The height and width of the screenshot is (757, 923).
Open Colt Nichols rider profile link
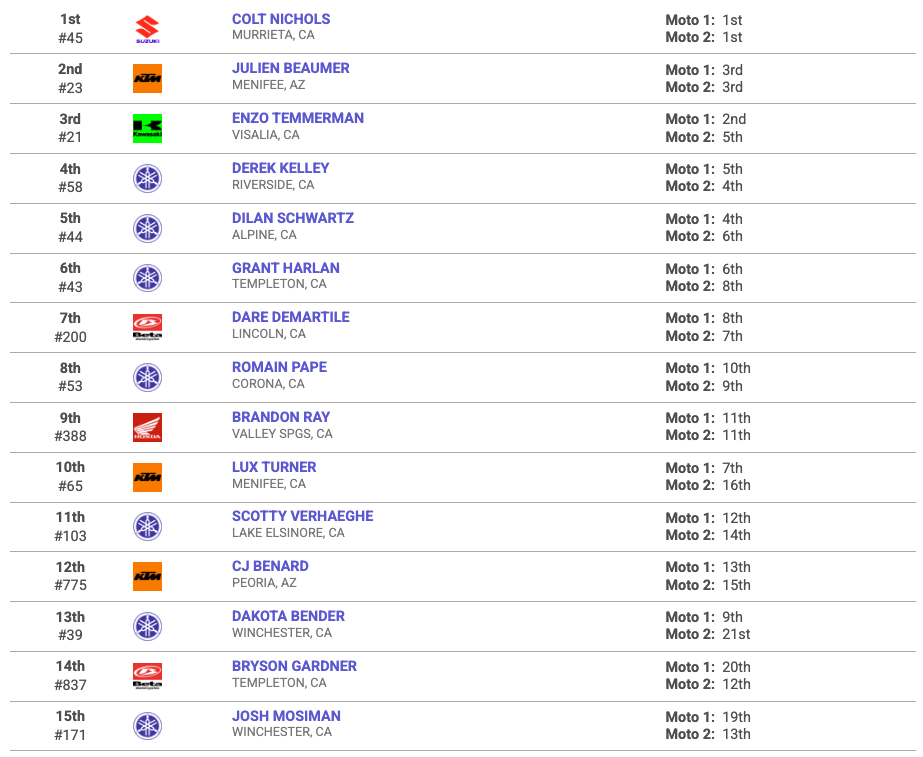tap(281, 19)
